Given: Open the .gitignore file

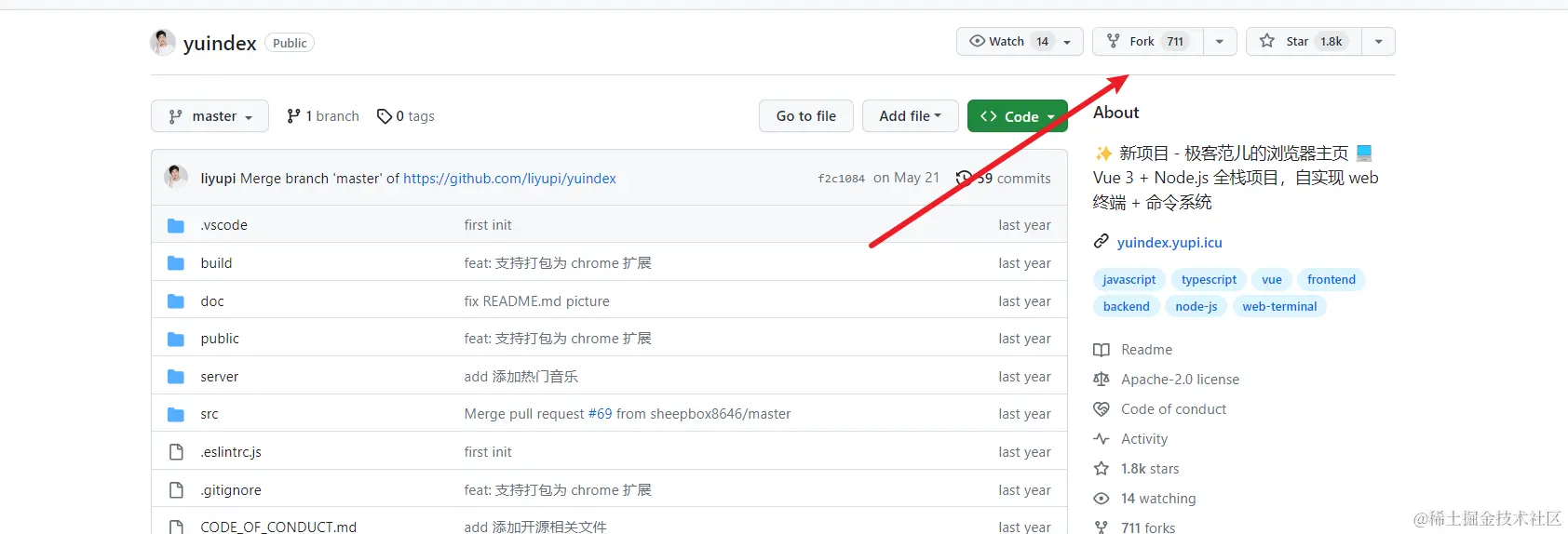Looking at the screenshot, I should click(x=231, y=490).
